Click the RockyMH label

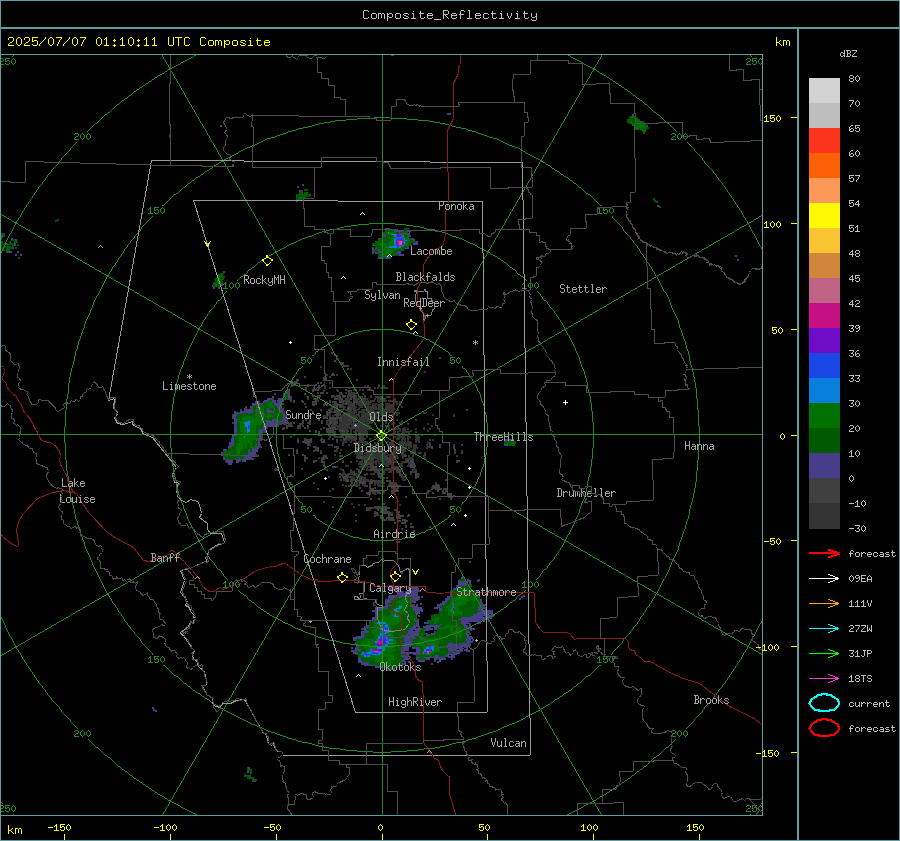point(264,280)
